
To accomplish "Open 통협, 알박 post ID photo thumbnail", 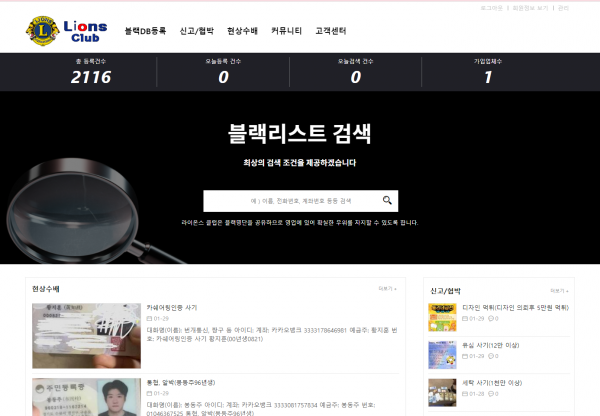I will click(86, 396).
